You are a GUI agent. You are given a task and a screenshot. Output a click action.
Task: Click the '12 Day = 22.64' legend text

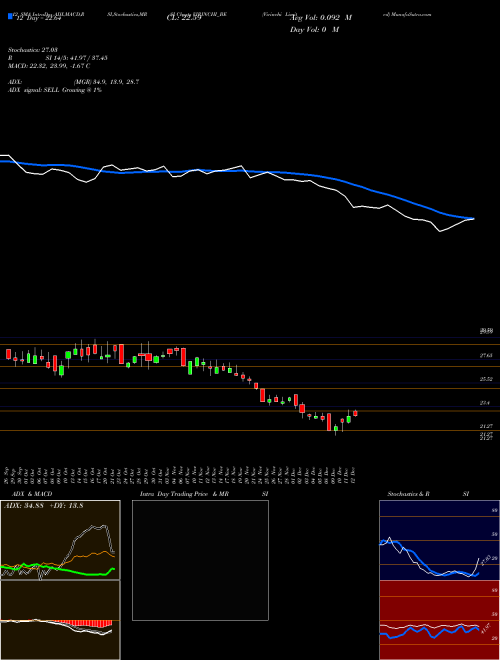point(39,18)
